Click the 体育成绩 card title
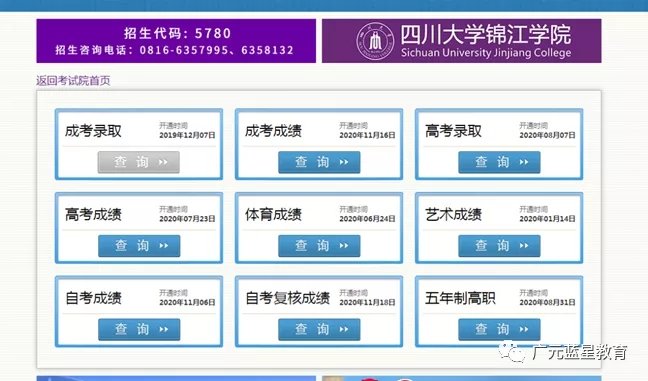Image resolution: width=648 pixels, height=381 pixels. point(273,214)
